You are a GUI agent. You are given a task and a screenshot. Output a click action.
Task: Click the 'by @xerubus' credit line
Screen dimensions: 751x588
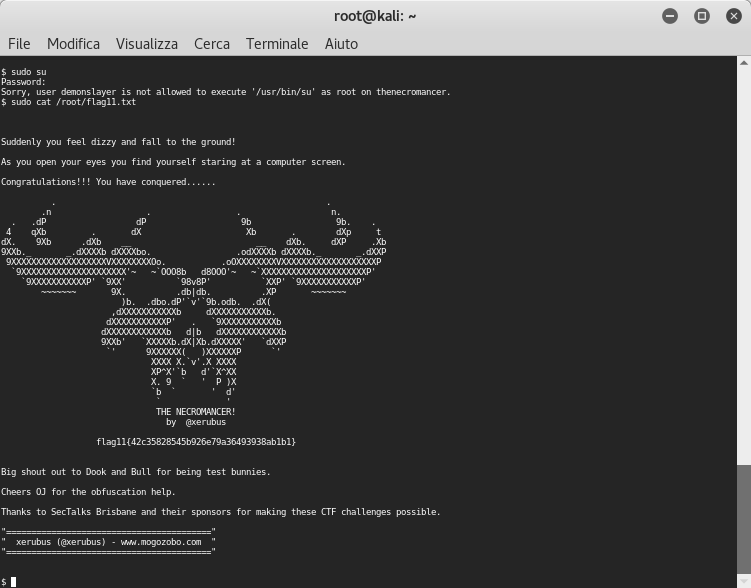196,422
